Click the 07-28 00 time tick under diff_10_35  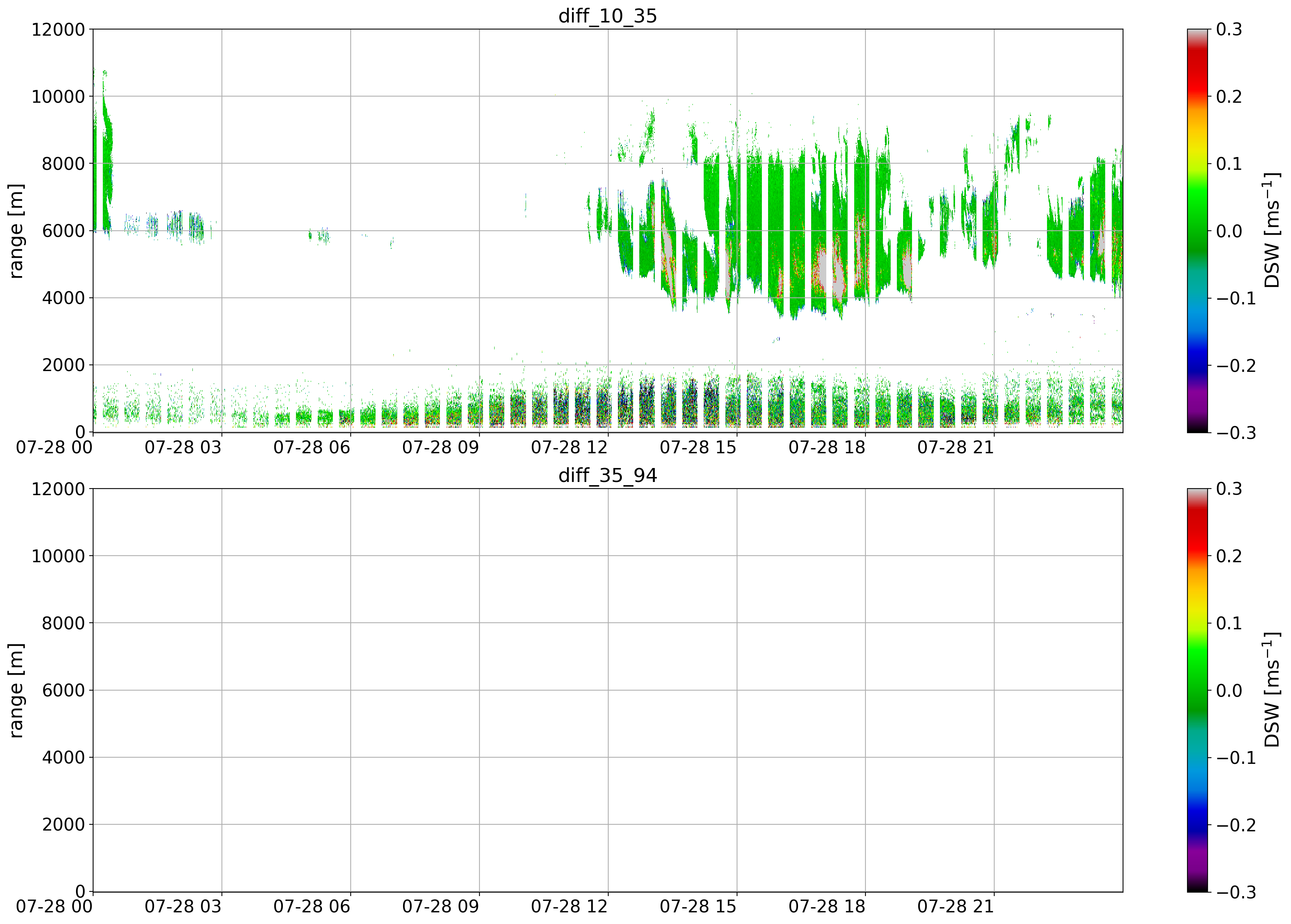[x=54, y=447]
